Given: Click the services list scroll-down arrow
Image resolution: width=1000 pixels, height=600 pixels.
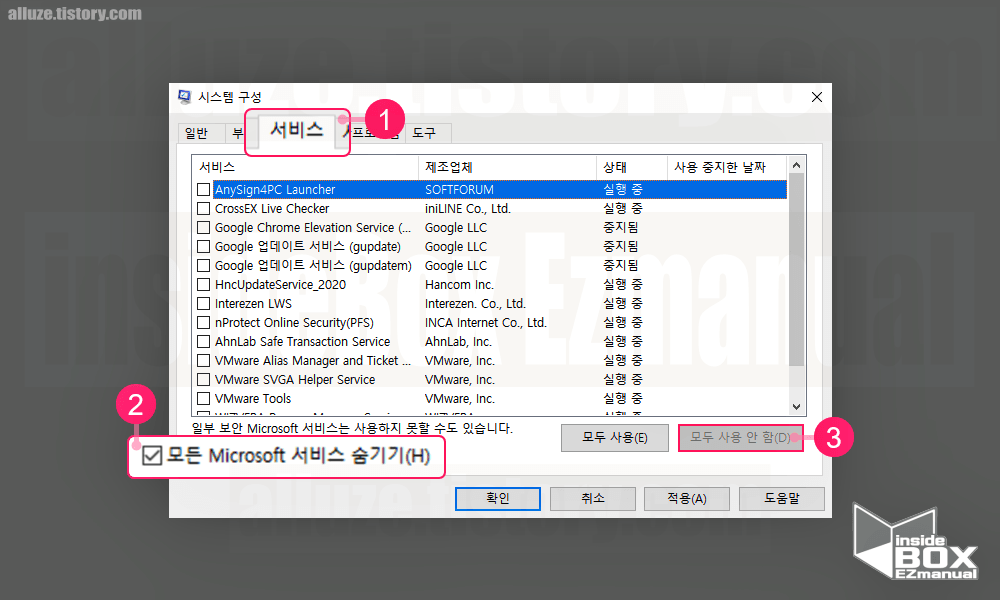Looking at the screenshot, I should [796, 407].
